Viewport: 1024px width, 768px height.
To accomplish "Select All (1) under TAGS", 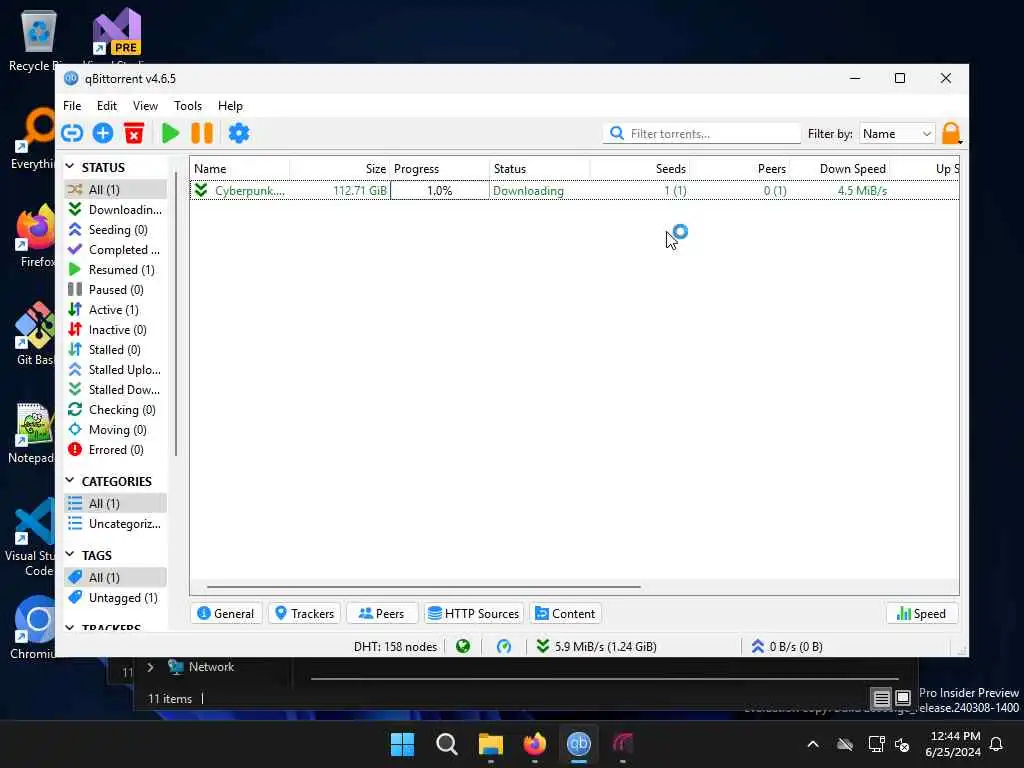I will [115, 577].
